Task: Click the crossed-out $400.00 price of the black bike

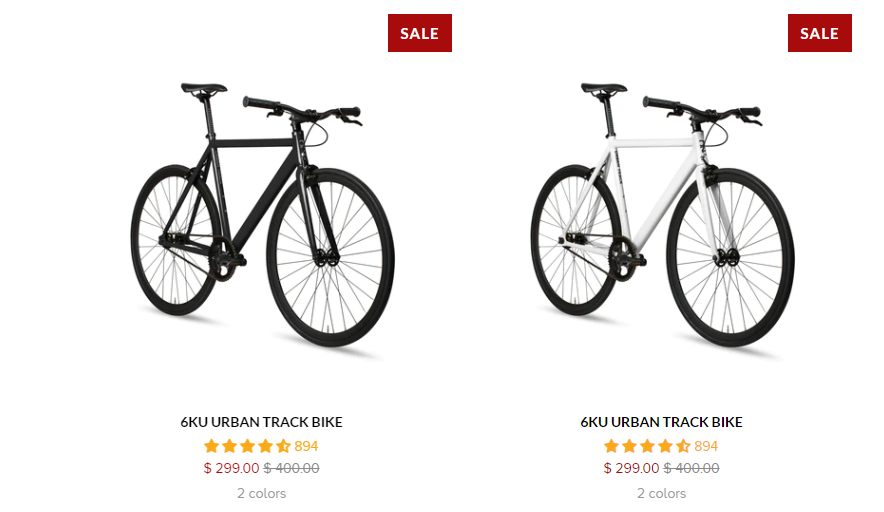Action: click(291, 468)
